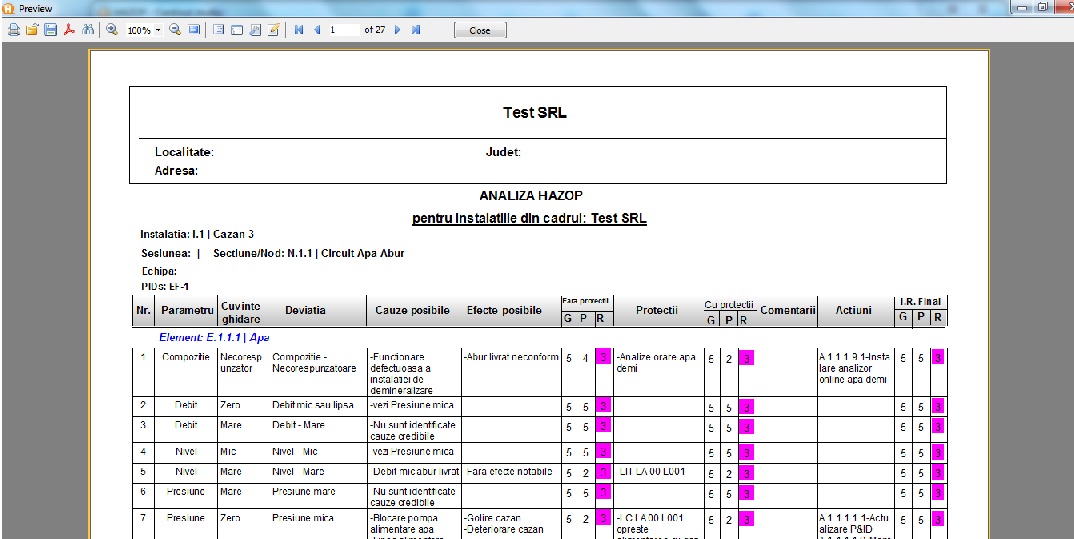The image size is (1074, 539).
Task: Click the 'Judet:' label
Action: 503,152
